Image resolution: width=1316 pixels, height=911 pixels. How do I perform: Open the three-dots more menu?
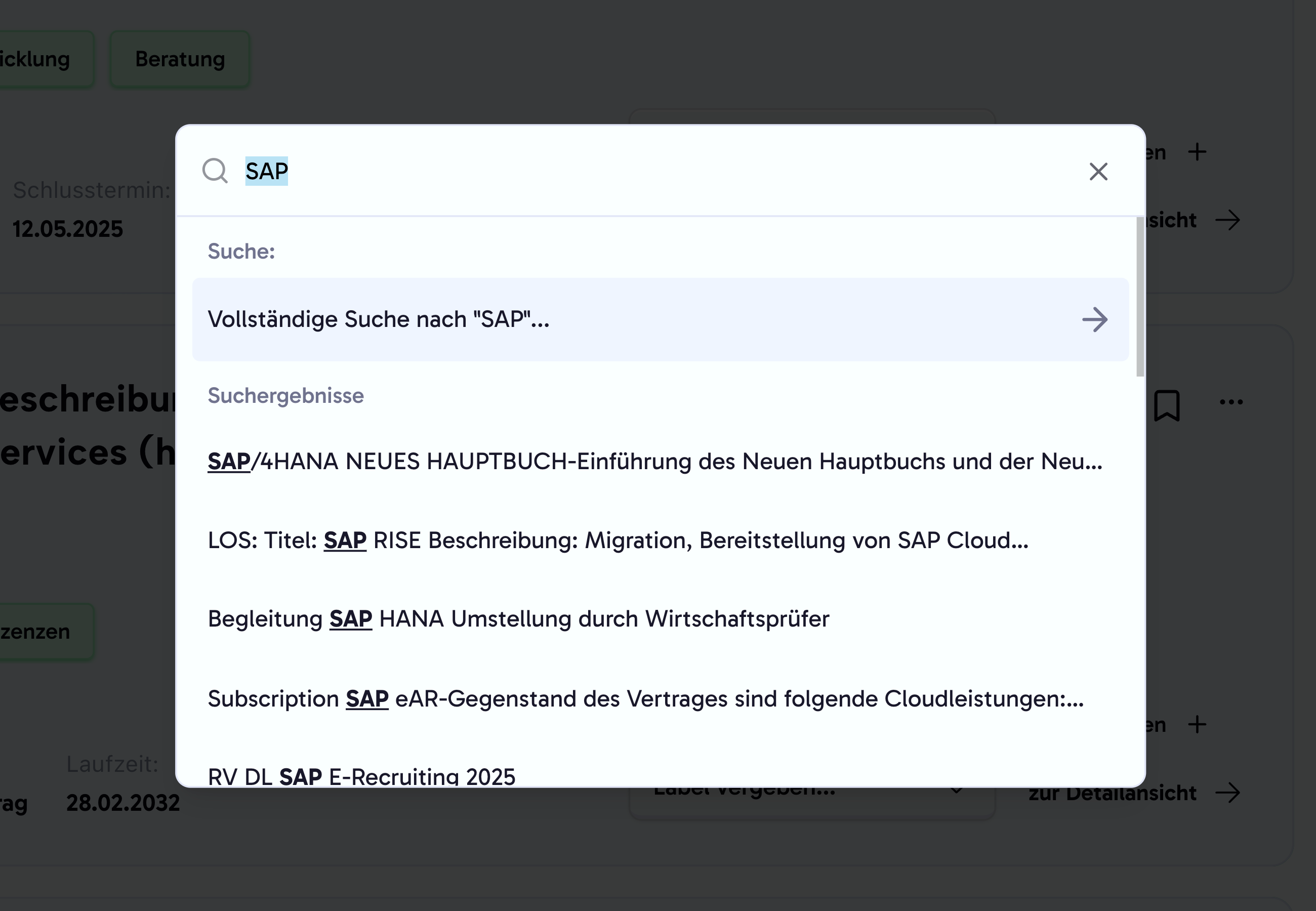1231,402
